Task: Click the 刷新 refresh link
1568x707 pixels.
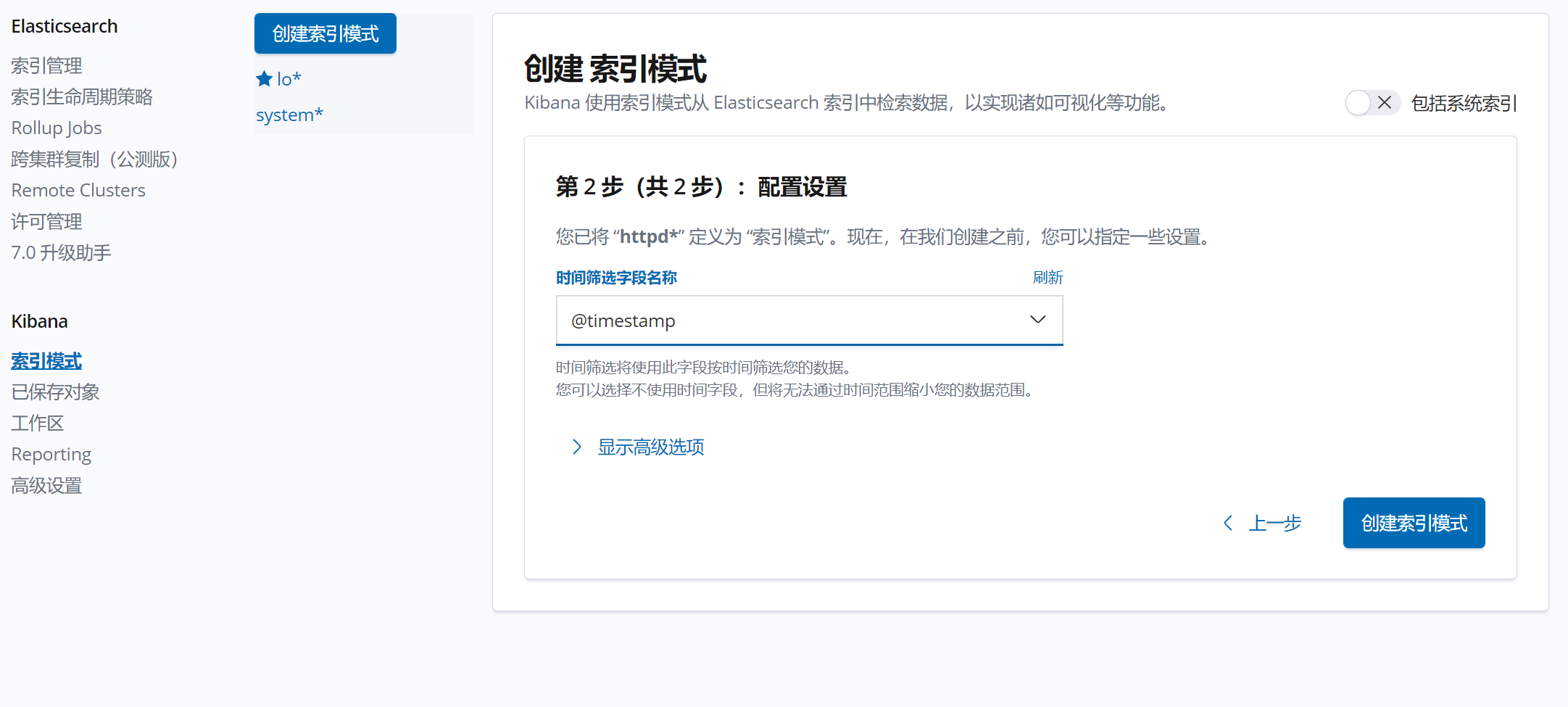Action: [x=1048, y=278]
